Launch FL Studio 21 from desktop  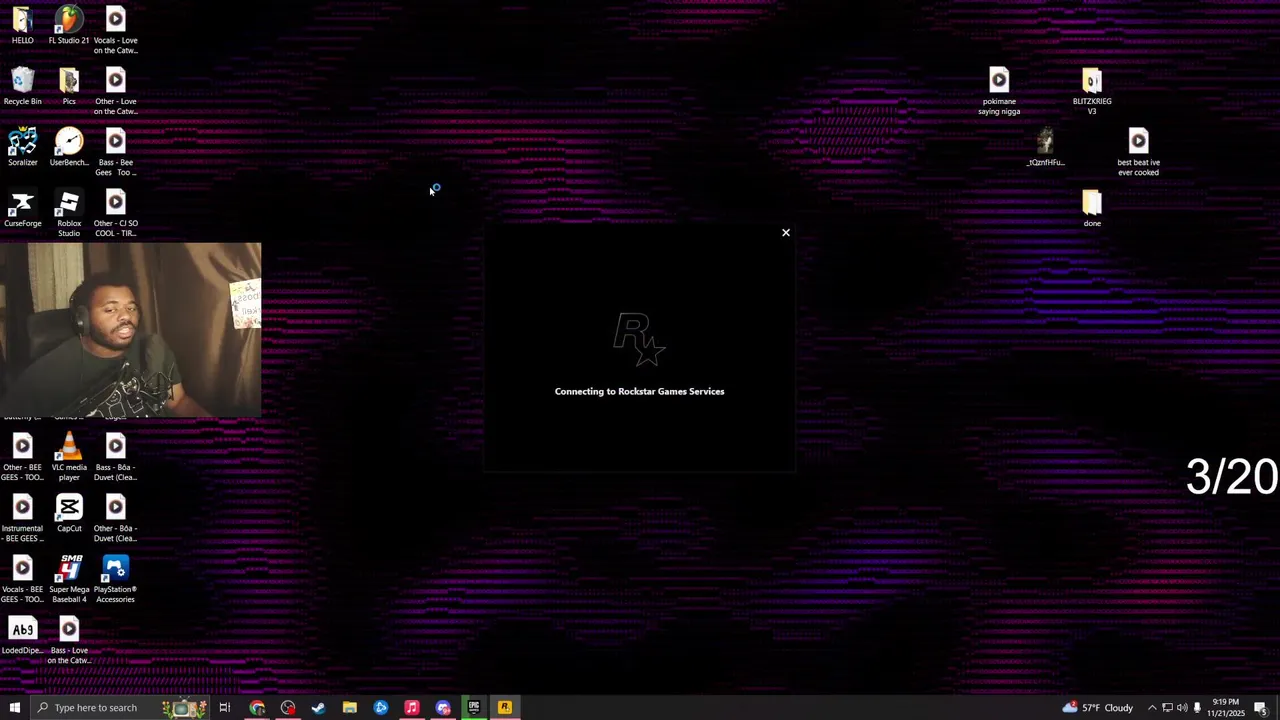tap(69, 26)
